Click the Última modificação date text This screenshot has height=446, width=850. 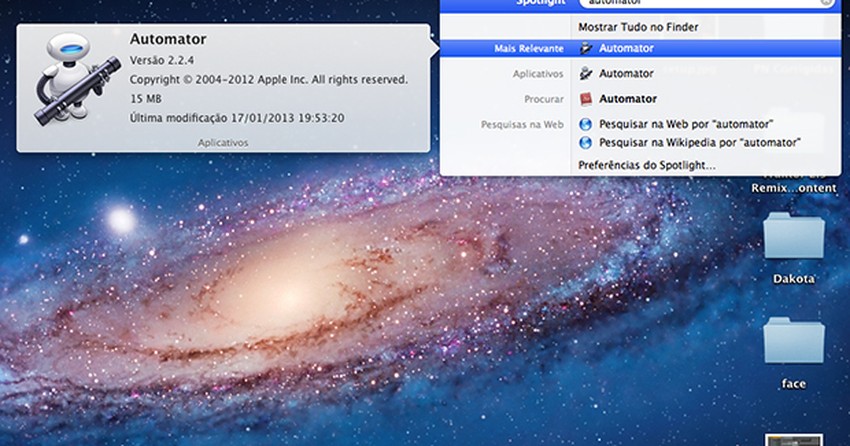tap(237, 118)
